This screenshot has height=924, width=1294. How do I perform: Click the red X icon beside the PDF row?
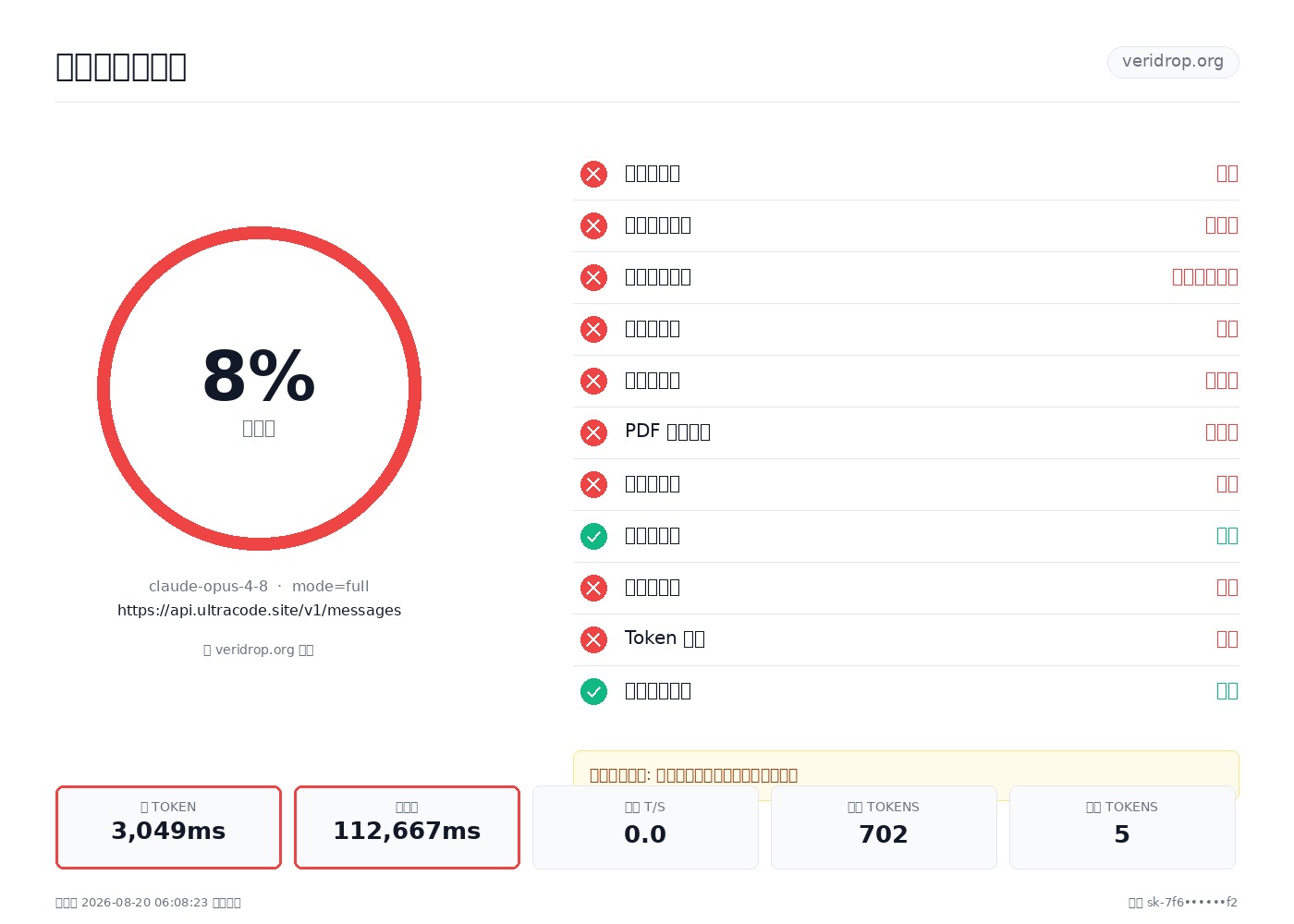pos(593,432)
